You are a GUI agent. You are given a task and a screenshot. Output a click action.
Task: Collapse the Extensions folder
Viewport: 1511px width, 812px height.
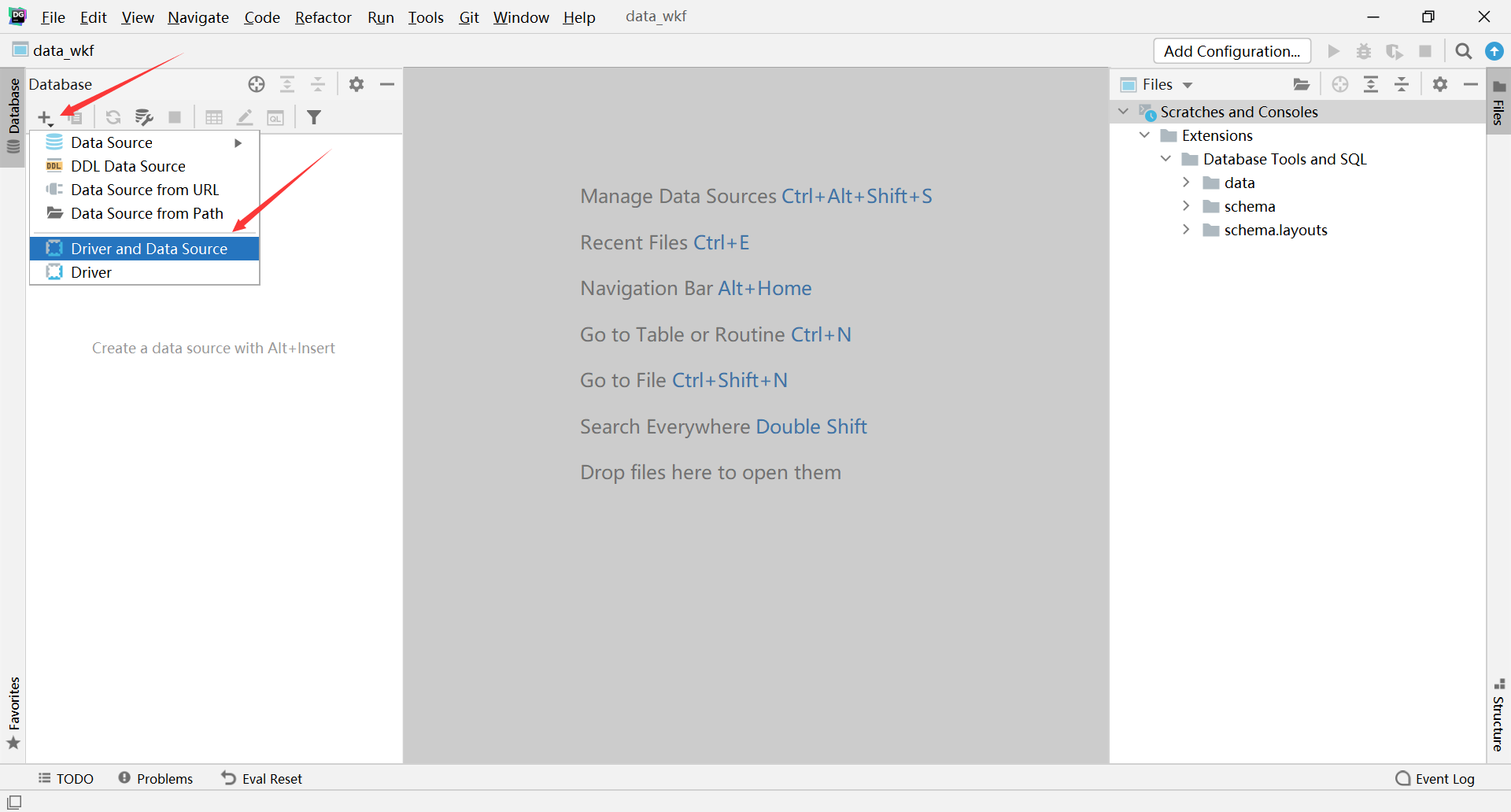pos(1145,135)
